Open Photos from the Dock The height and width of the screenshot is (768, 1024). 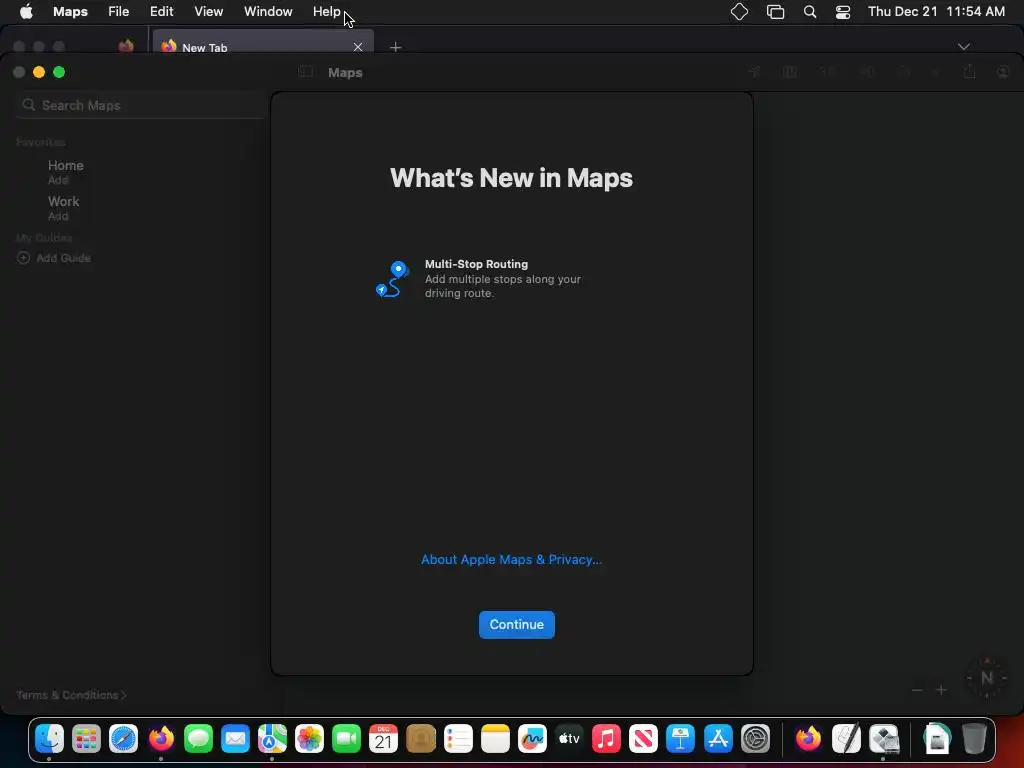[310, 739]
